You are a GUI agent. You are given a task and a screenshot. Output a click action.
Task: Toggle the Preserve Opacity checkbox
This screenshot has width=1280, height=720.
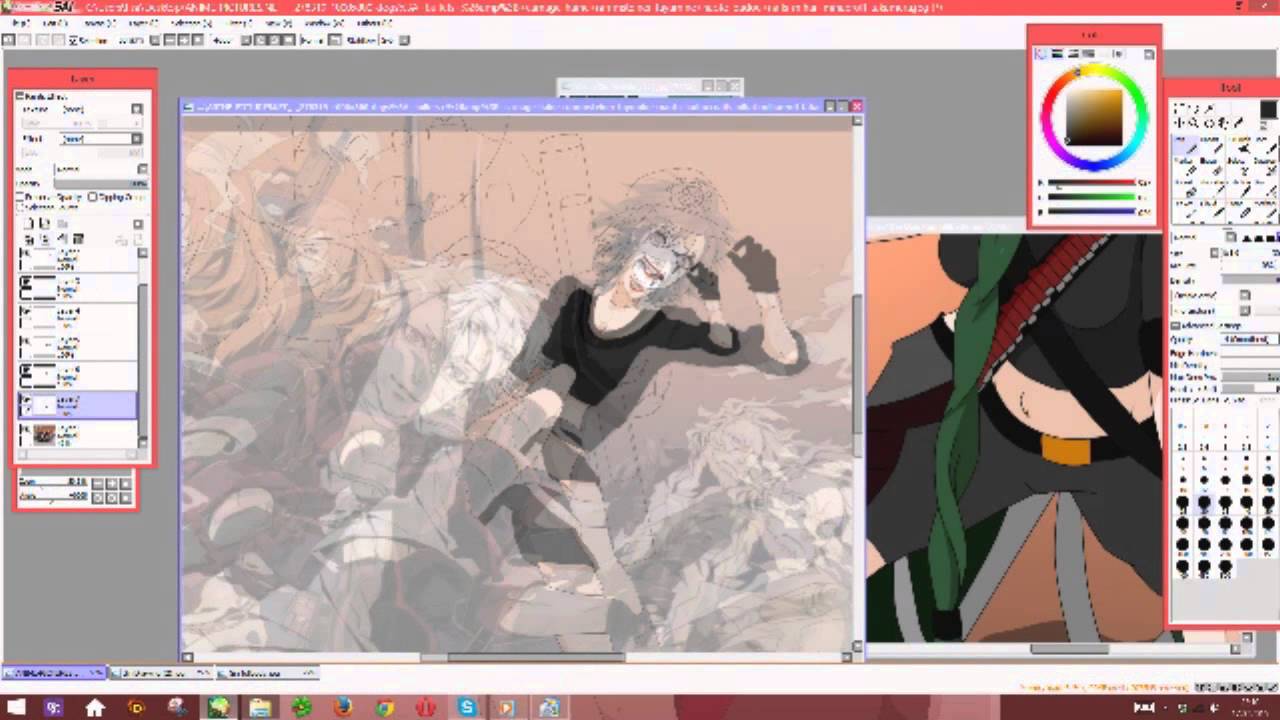point(19,197)
